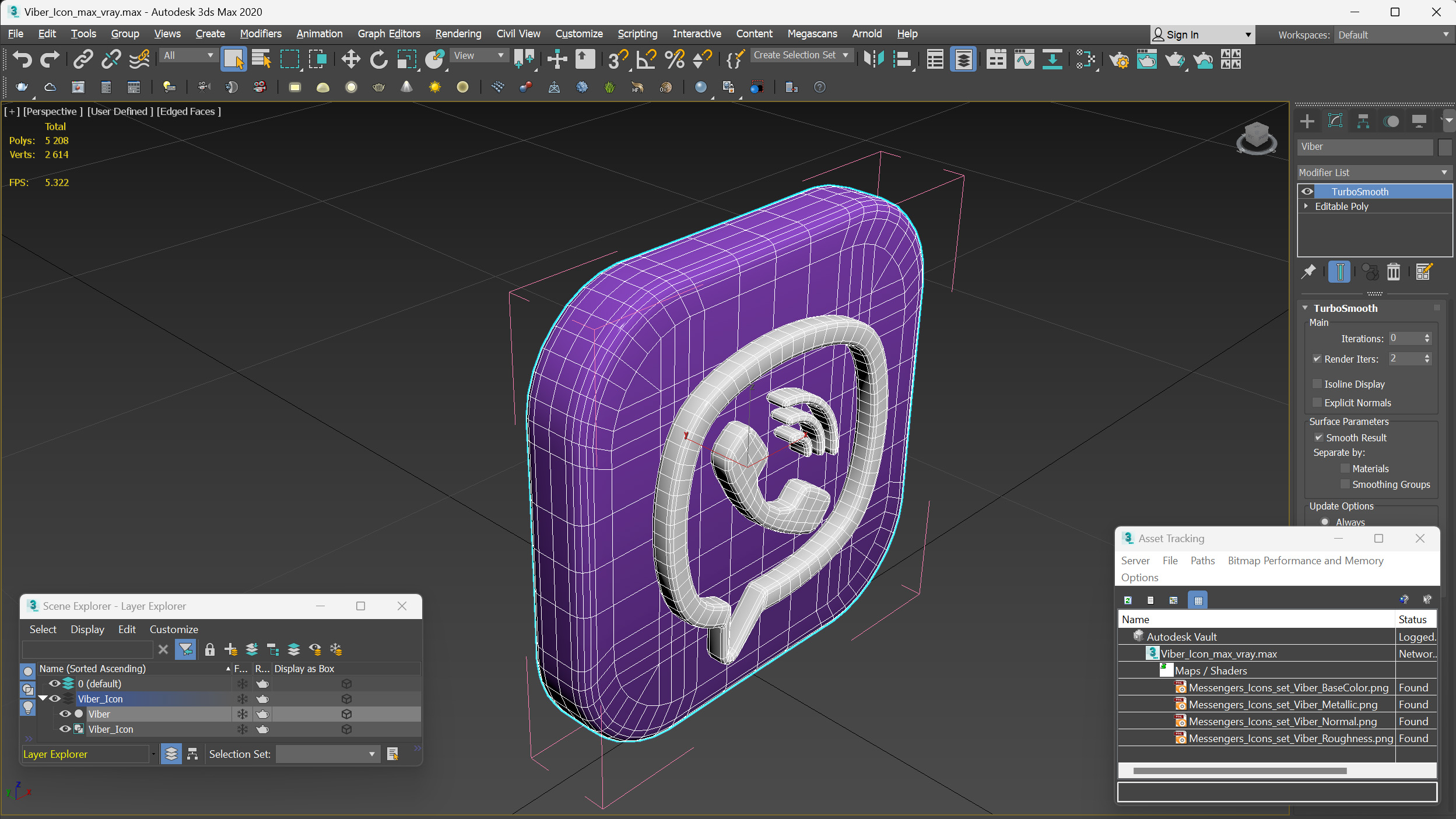This screenshot has width=1456, height=819.
Task: Open Selection Set dropdown in Layer Explorer
Action: tap(328, 754)
